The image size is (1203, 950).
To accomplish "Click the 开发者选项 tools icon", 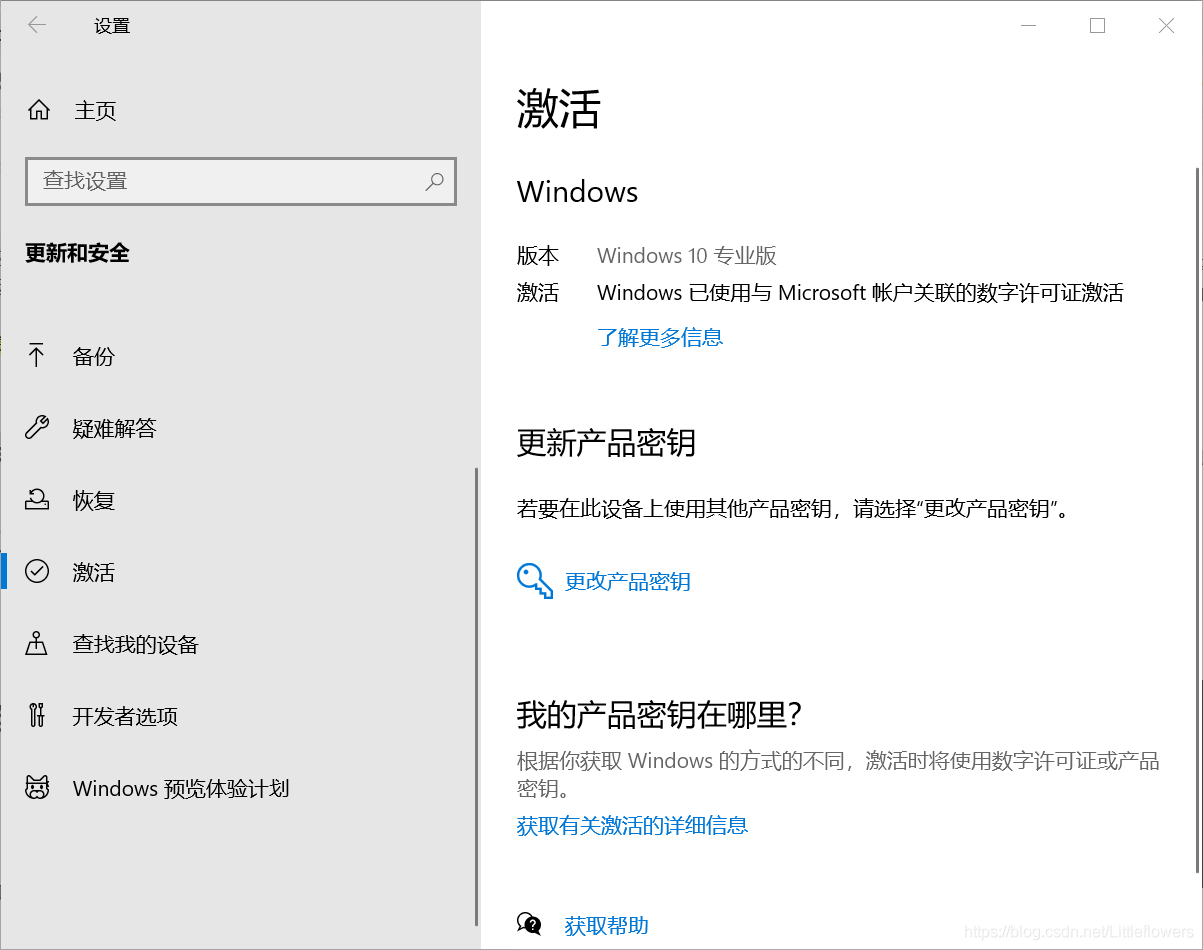I will [x=37, y=715].
